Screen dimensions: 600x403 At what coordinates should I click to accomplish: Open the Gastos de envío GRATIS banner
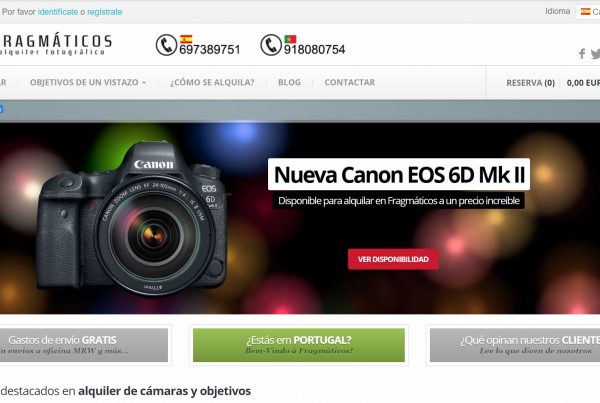[84, 345]
